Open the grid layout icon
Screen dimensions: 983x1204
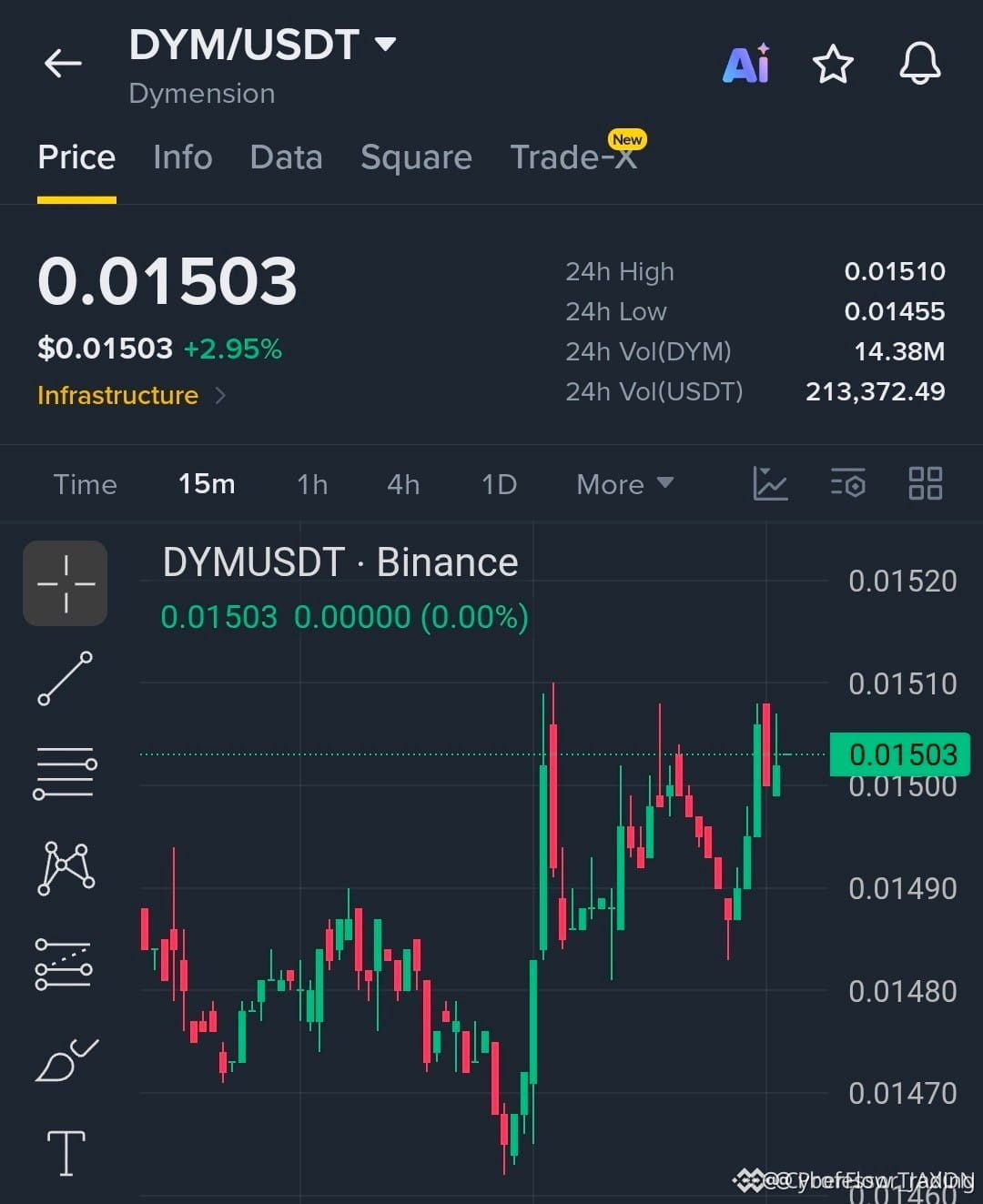pyautogui.click(x=926, y=483)
